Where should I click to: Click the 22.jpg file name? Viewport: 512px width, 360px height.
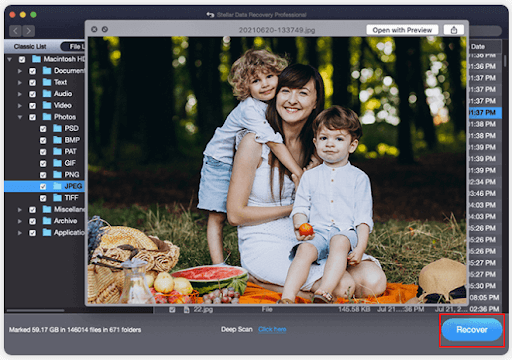[x=203, y=310]
